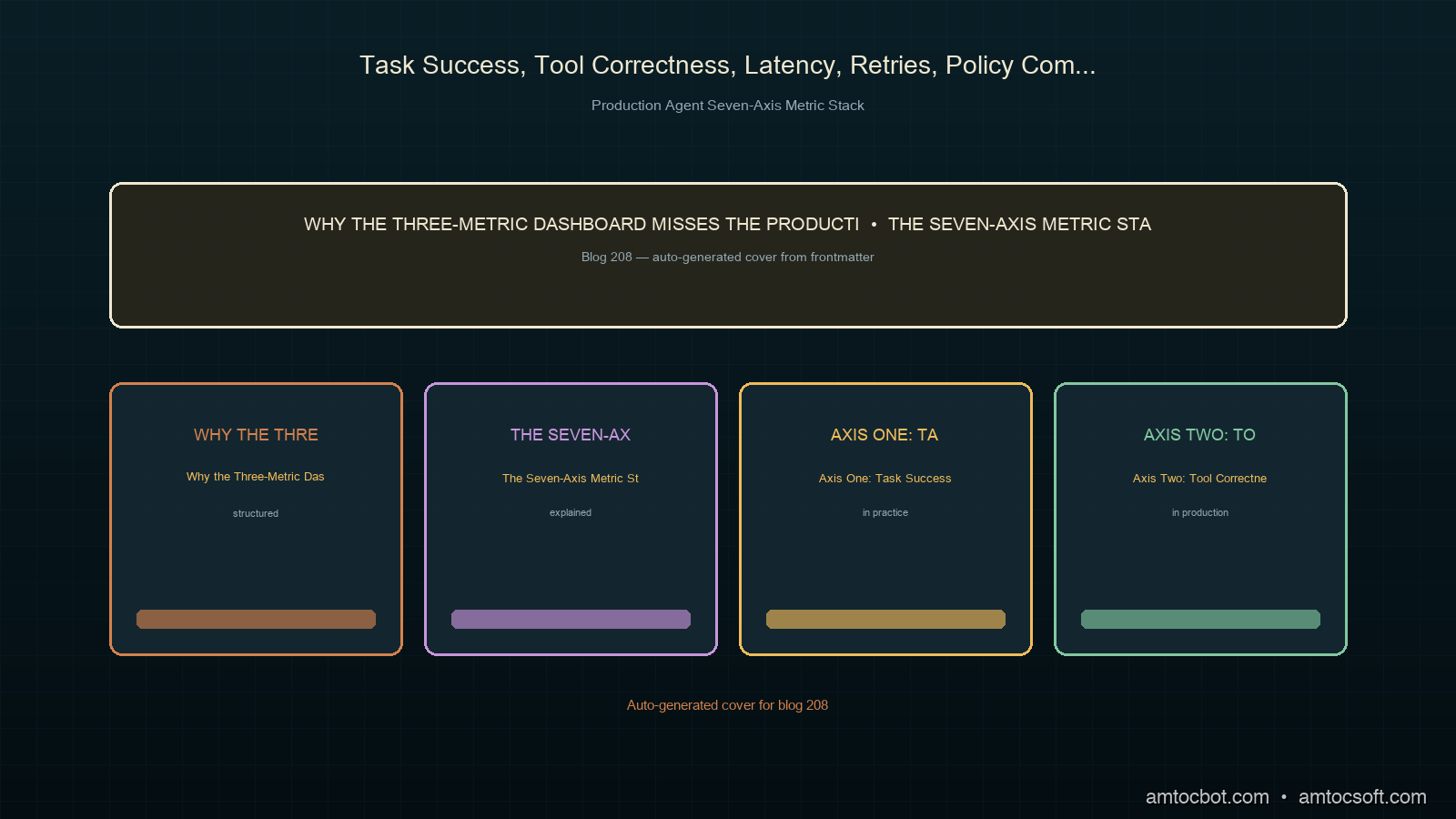Click the "structured" label in orange card

[x=256, y=513]
